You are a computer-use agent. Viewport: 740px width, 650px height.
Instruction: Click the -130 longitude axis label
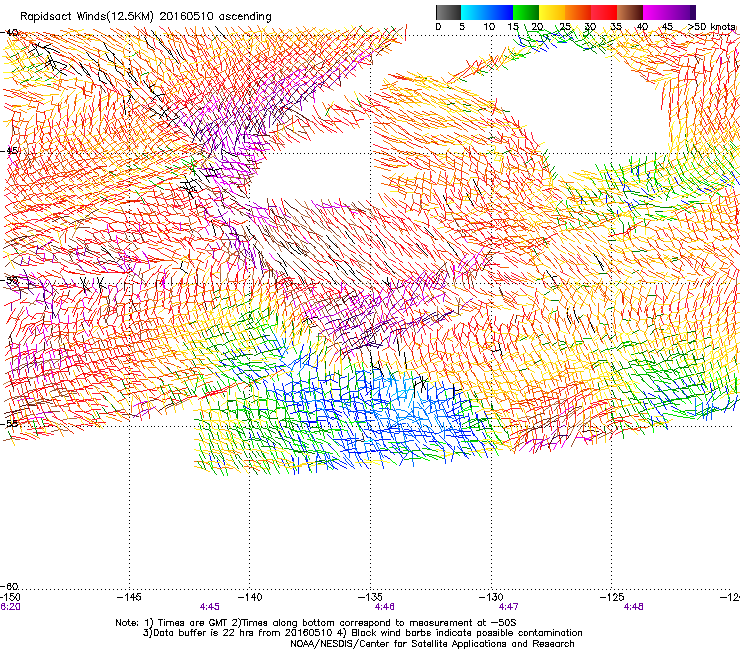pos(491,597)
